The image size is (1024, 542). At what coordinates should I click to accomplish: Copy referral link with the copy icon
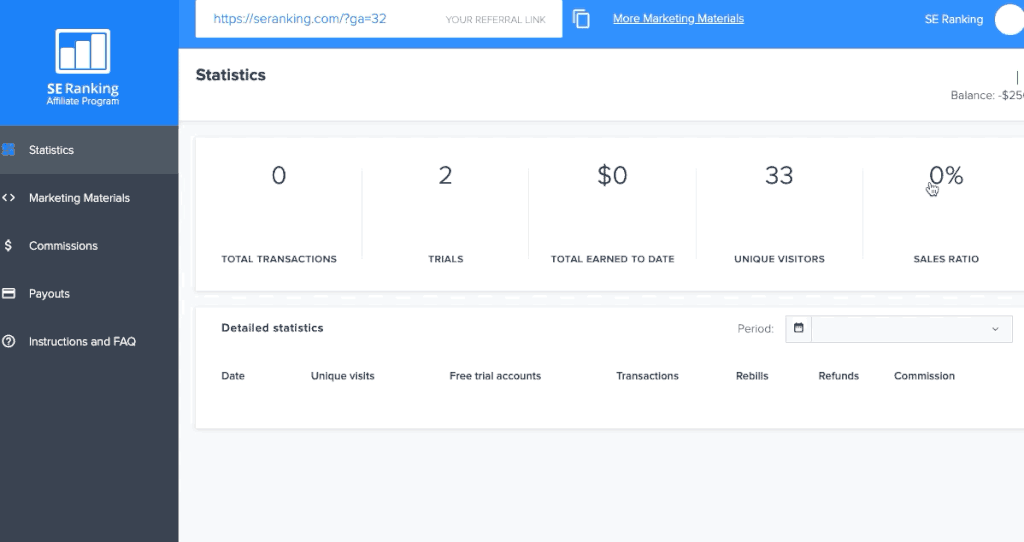581,19
